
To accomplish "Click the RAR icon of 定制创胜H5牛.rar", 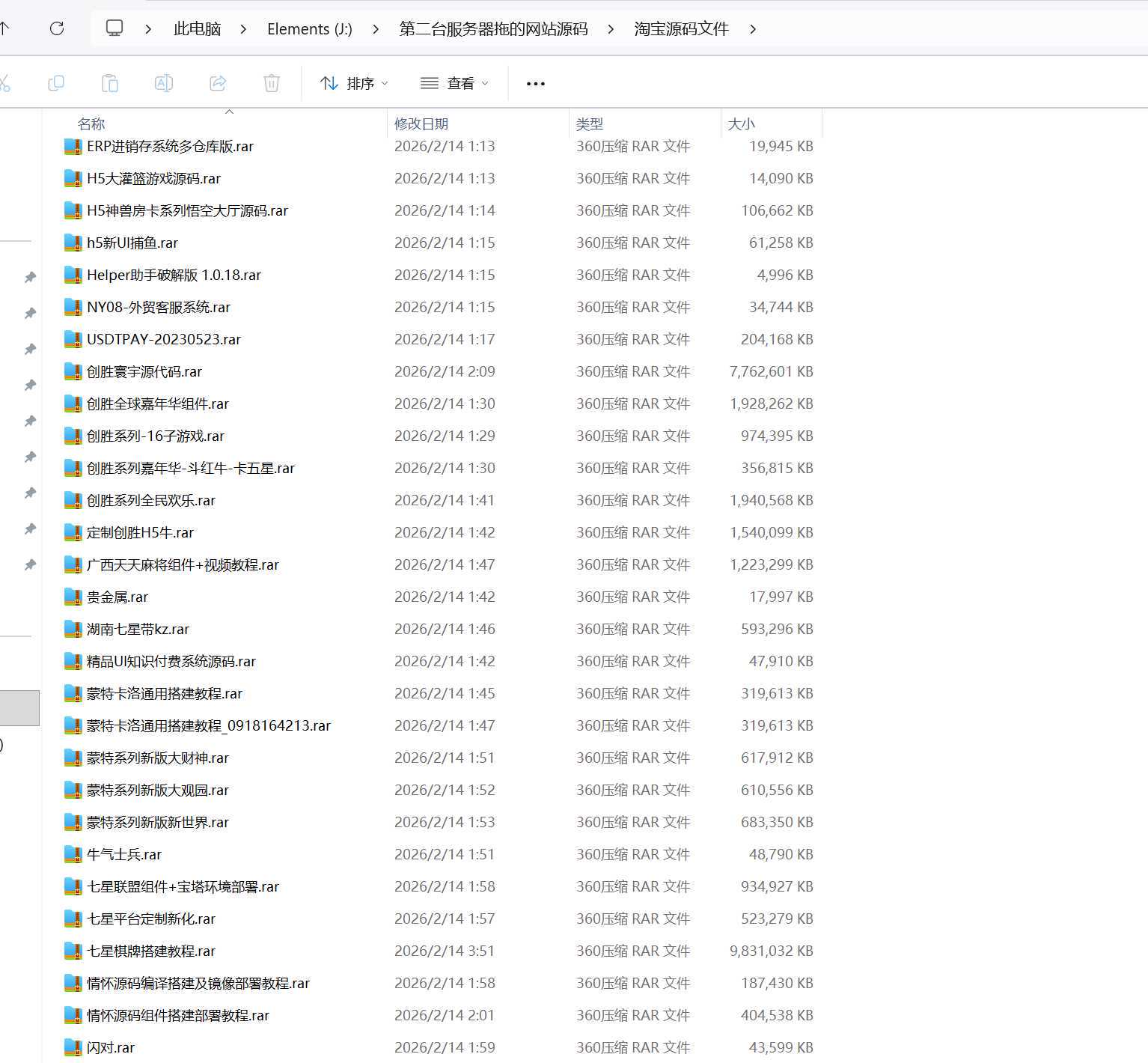I will click(73, 532).
